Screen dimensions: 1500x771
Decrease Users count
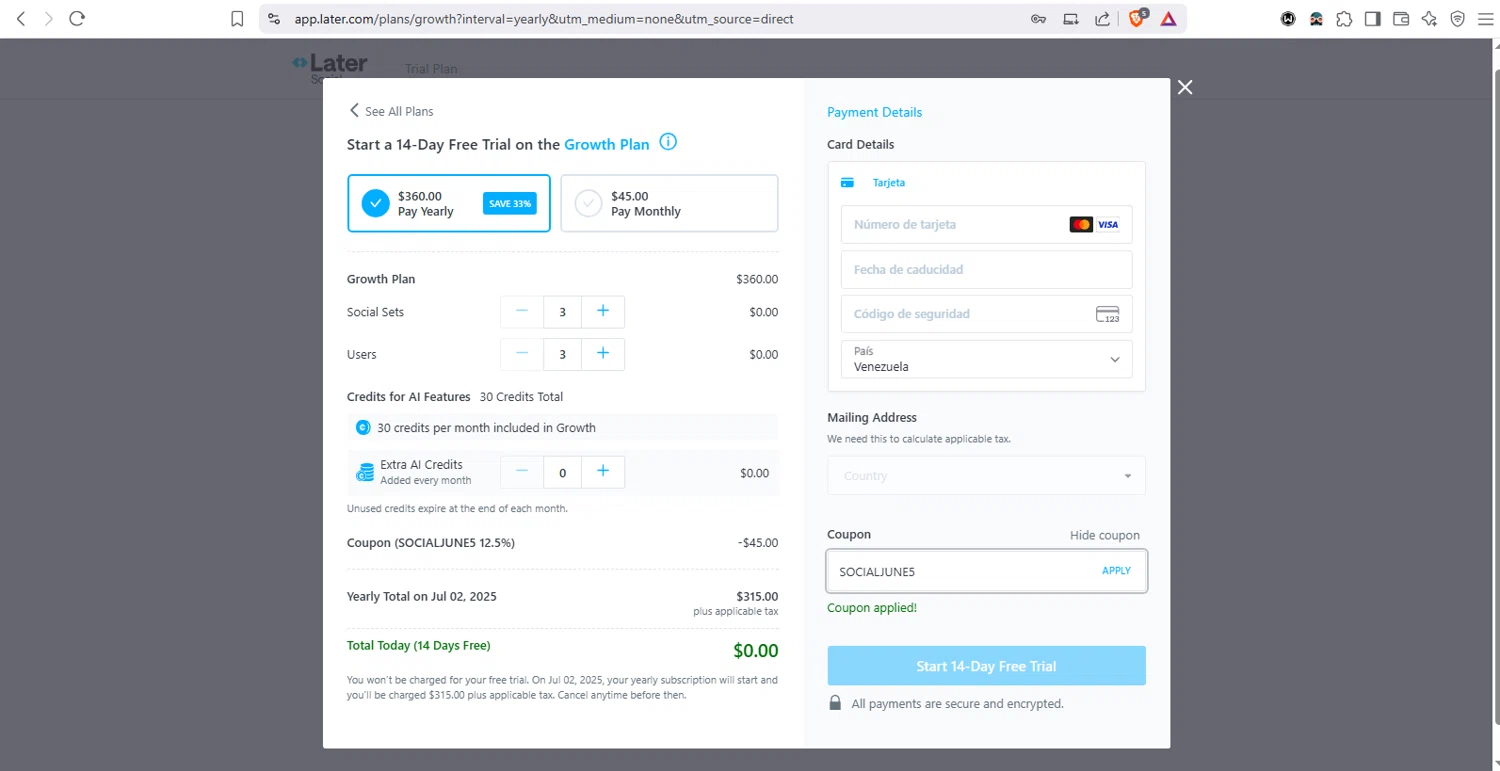pyautogui.click(x=522, y=354)
